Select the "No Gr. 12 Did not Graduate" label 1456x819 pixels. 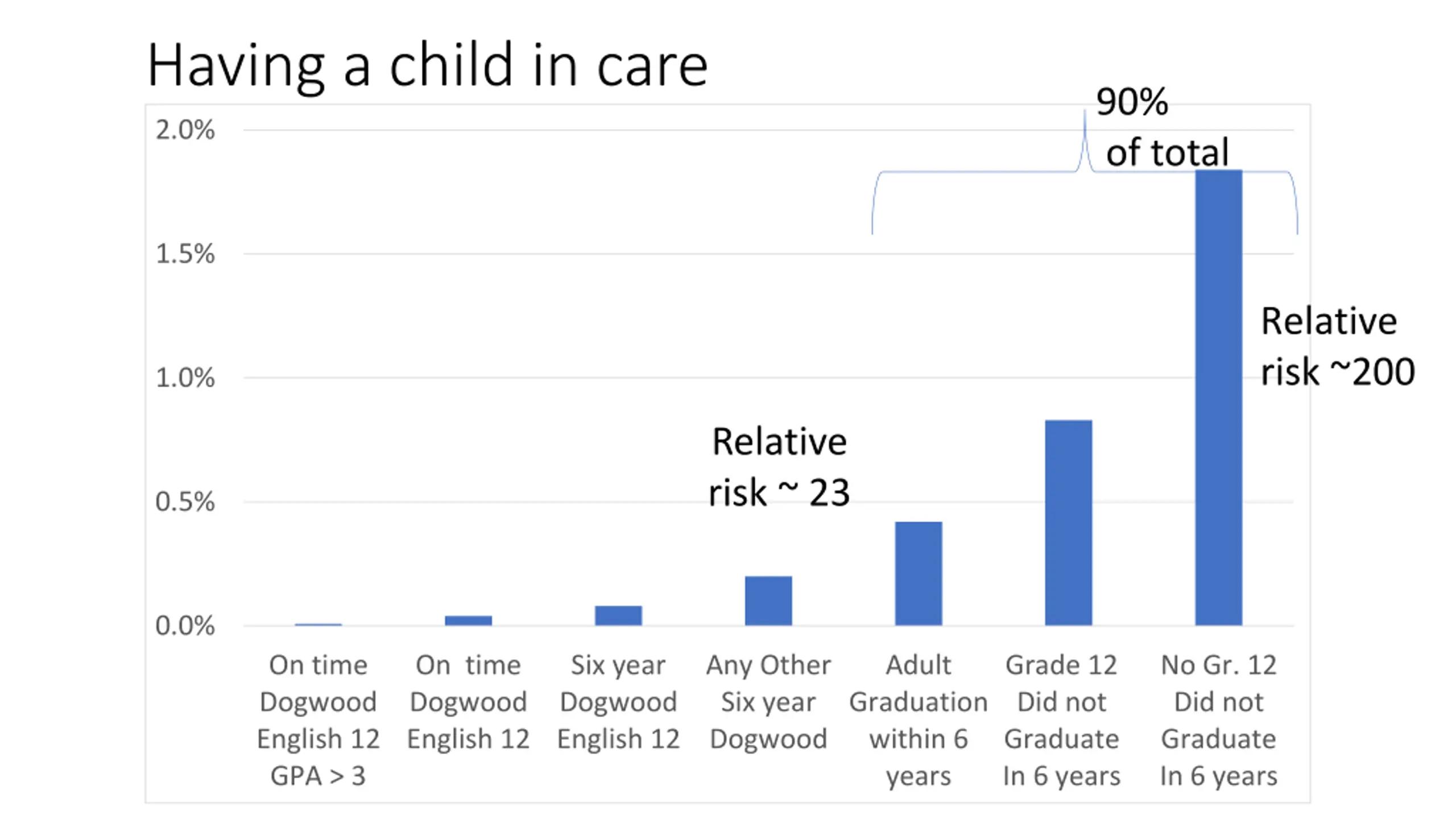[1218, 720]
